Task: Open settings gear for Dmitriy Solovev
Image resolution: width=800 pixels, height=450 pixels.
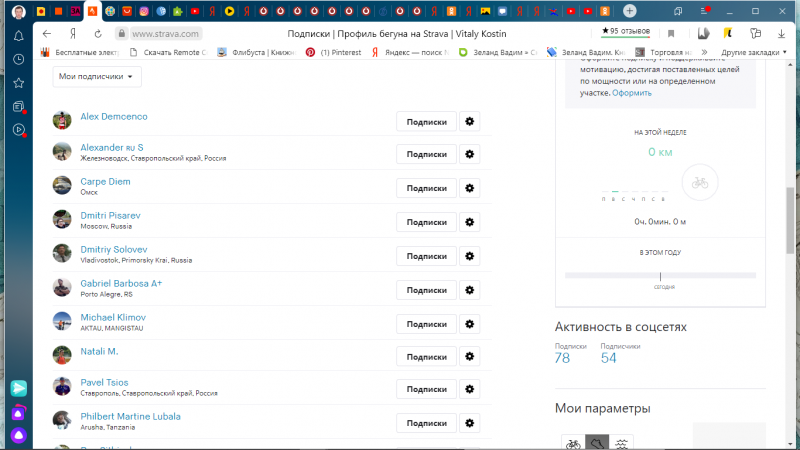Action: tap(469, 256)
